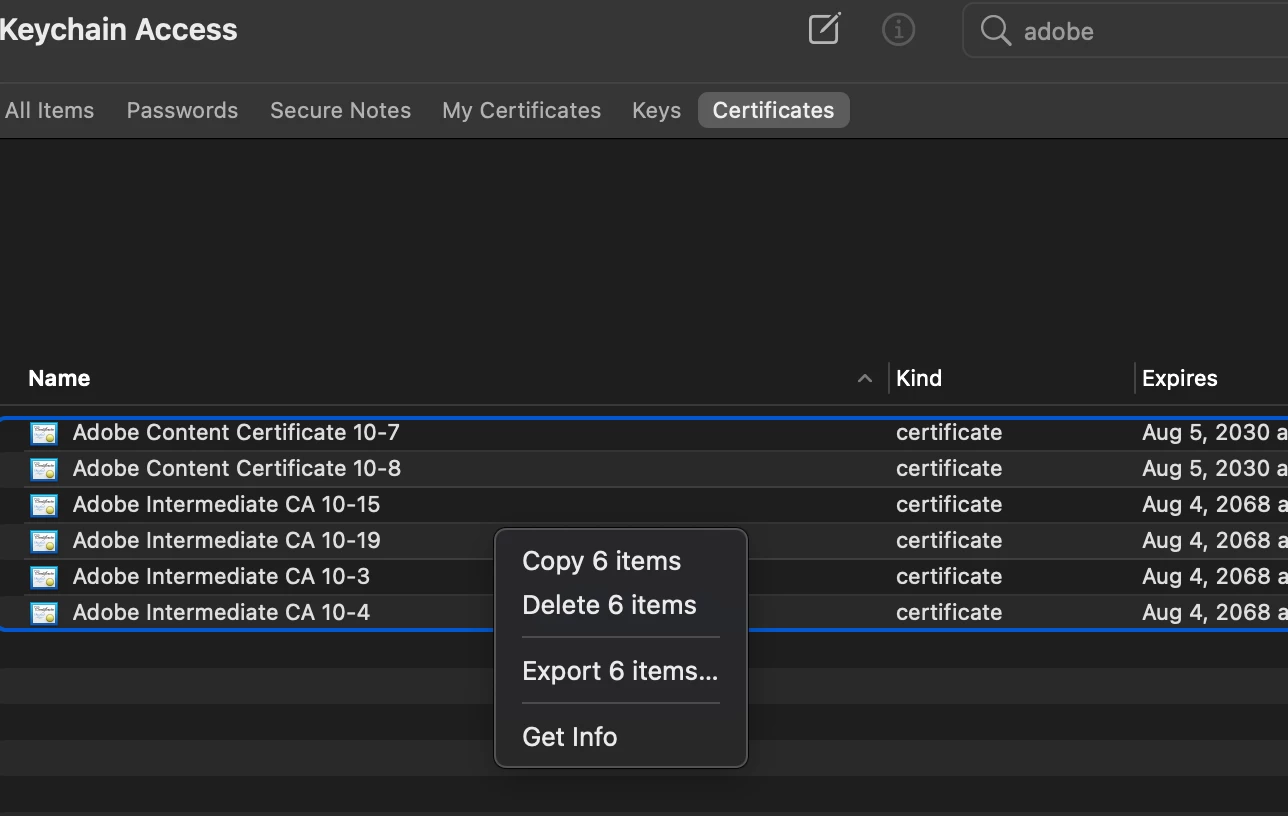The width and height of the screenshot is (1288, 816).
Task: Click the compose new note icon
Action: (824, 29)
